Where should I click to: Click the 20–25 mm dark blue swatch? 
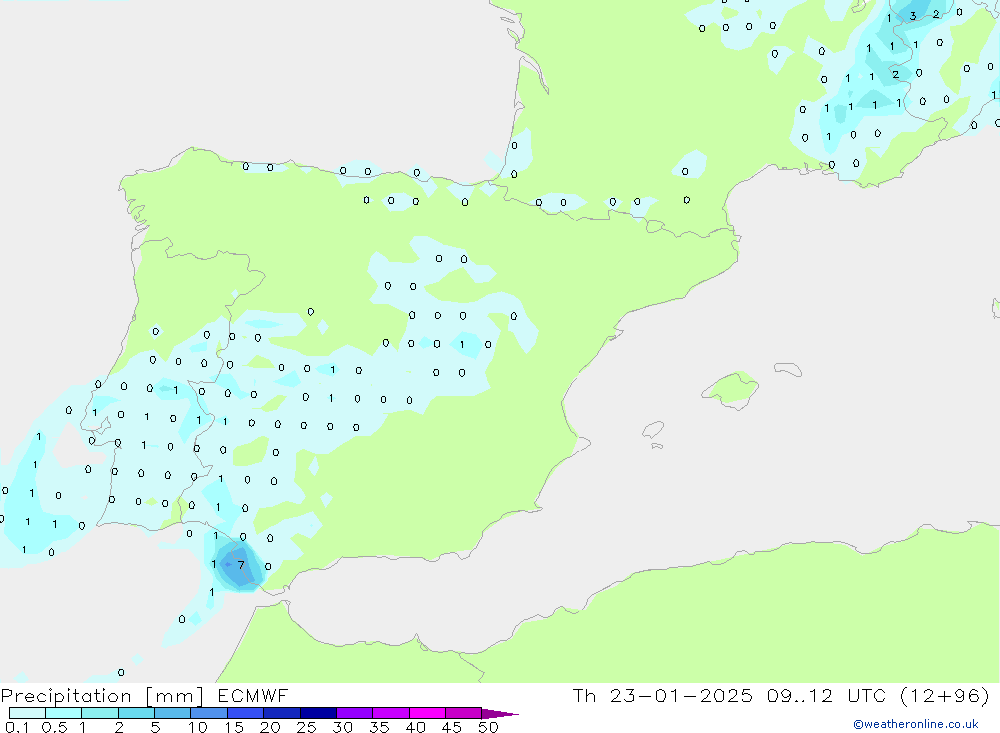(282, 713)
